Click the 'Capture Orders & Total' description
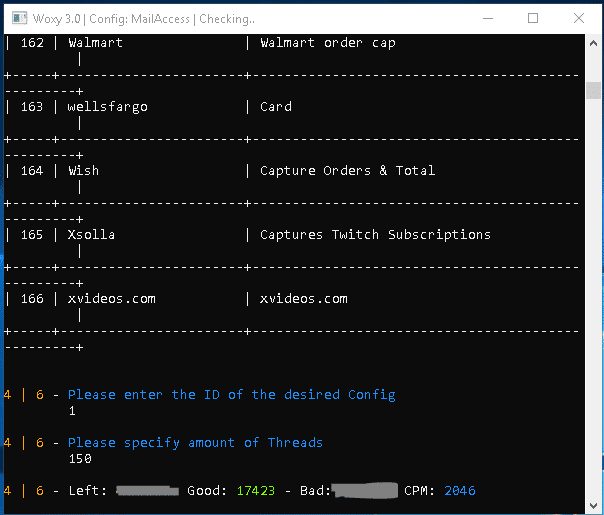The image size is (604, 515). tap(347, 171)
